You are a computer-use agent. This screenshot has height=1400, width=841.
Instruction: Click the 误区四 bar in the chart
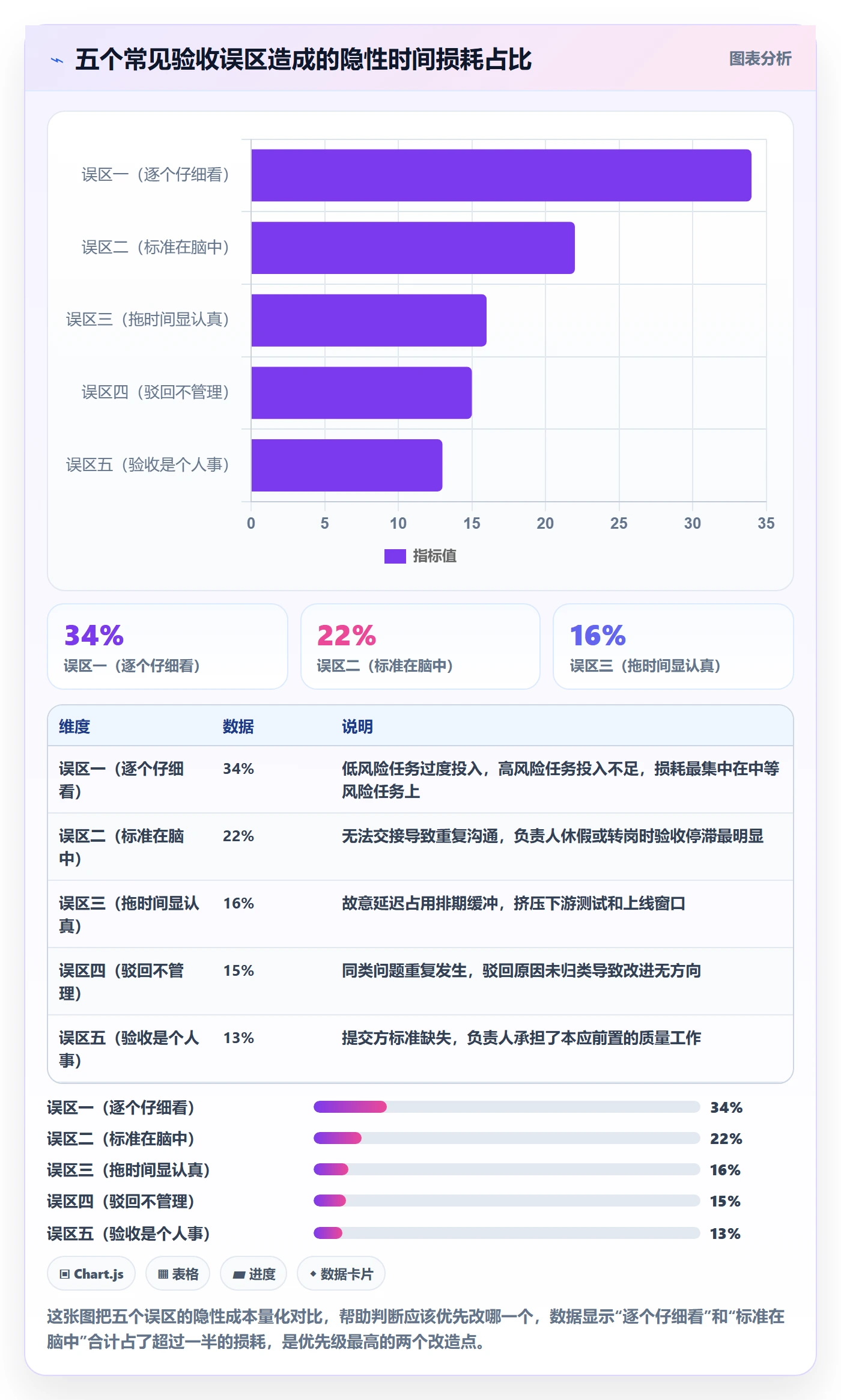(361, 393)
